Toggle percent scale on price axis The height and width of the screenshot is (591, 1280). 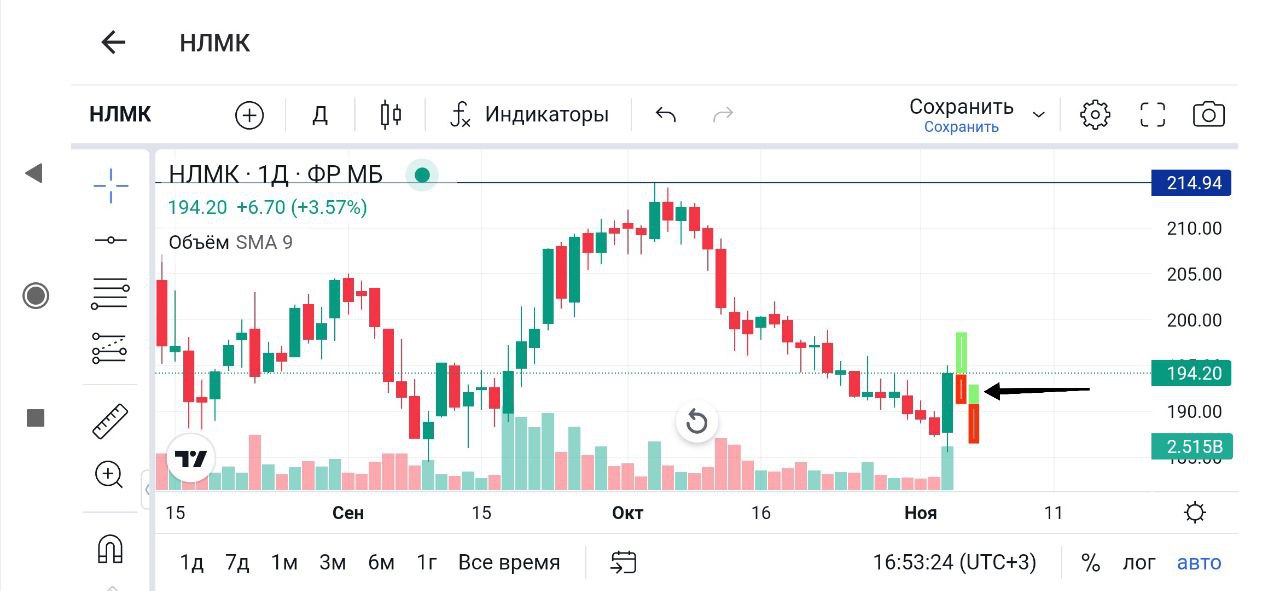pos(1090,562)
